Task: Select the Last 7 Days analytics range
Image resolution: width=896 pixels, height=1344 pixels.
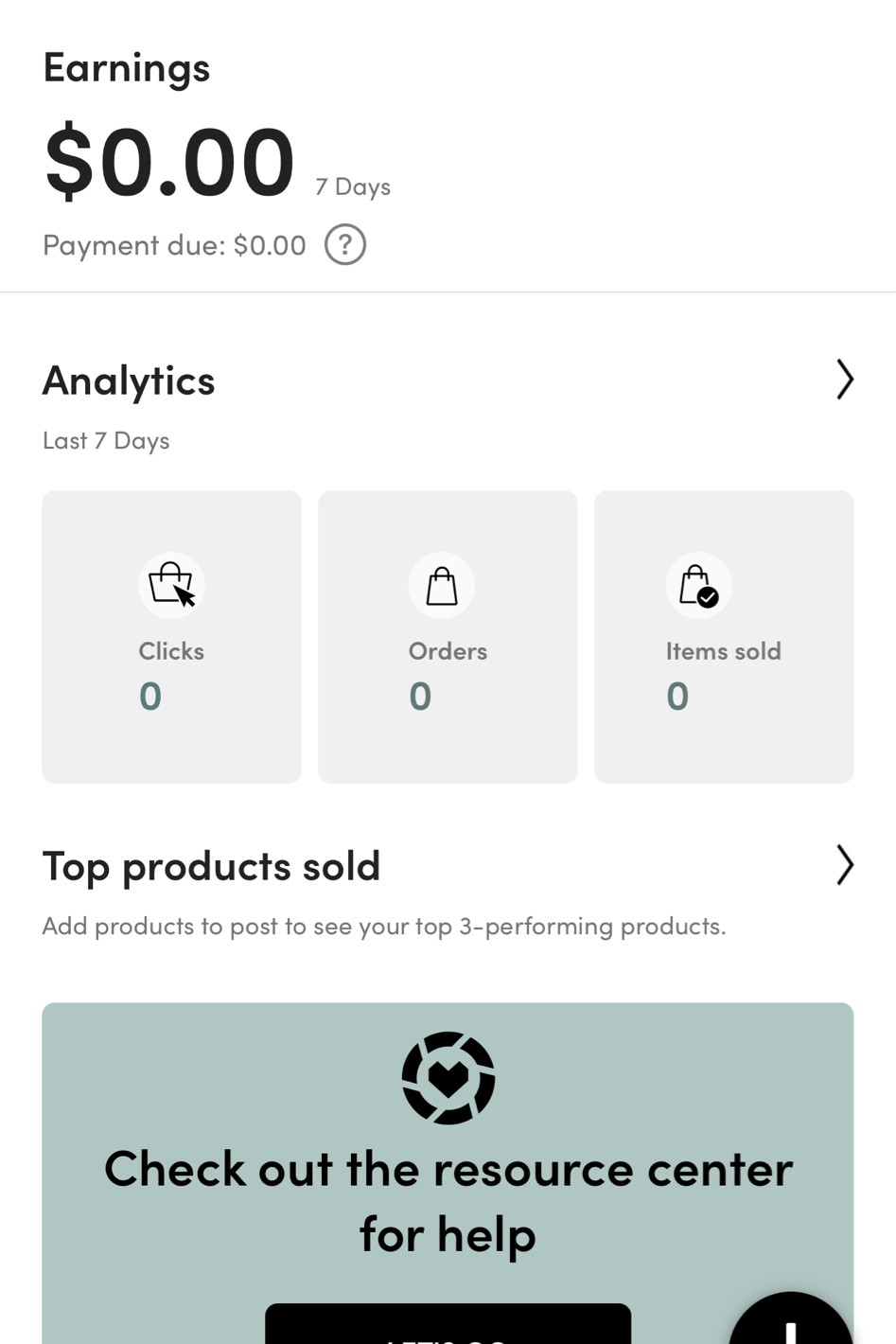Action: (x=106, y=441)
